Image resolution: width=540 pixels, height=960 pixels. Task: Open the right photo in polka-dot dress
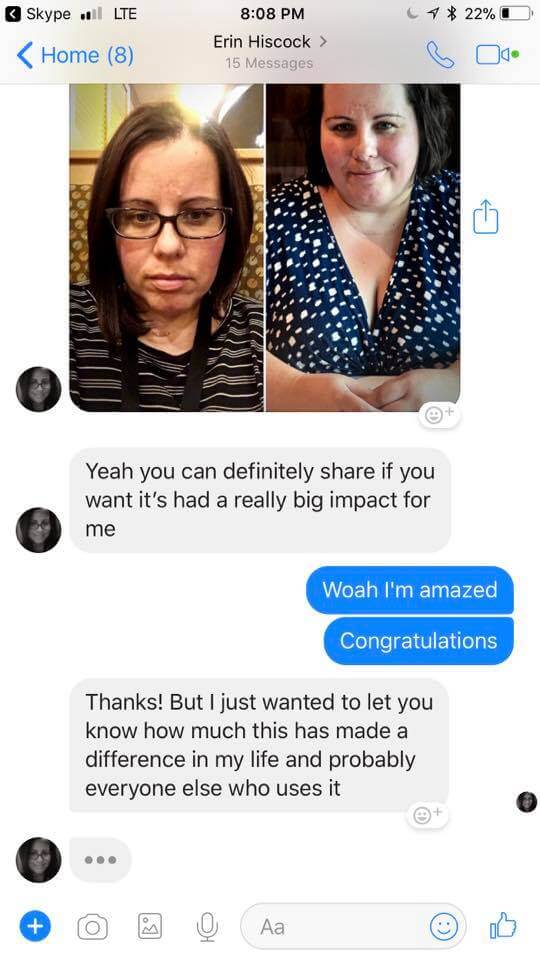point(363,247)
